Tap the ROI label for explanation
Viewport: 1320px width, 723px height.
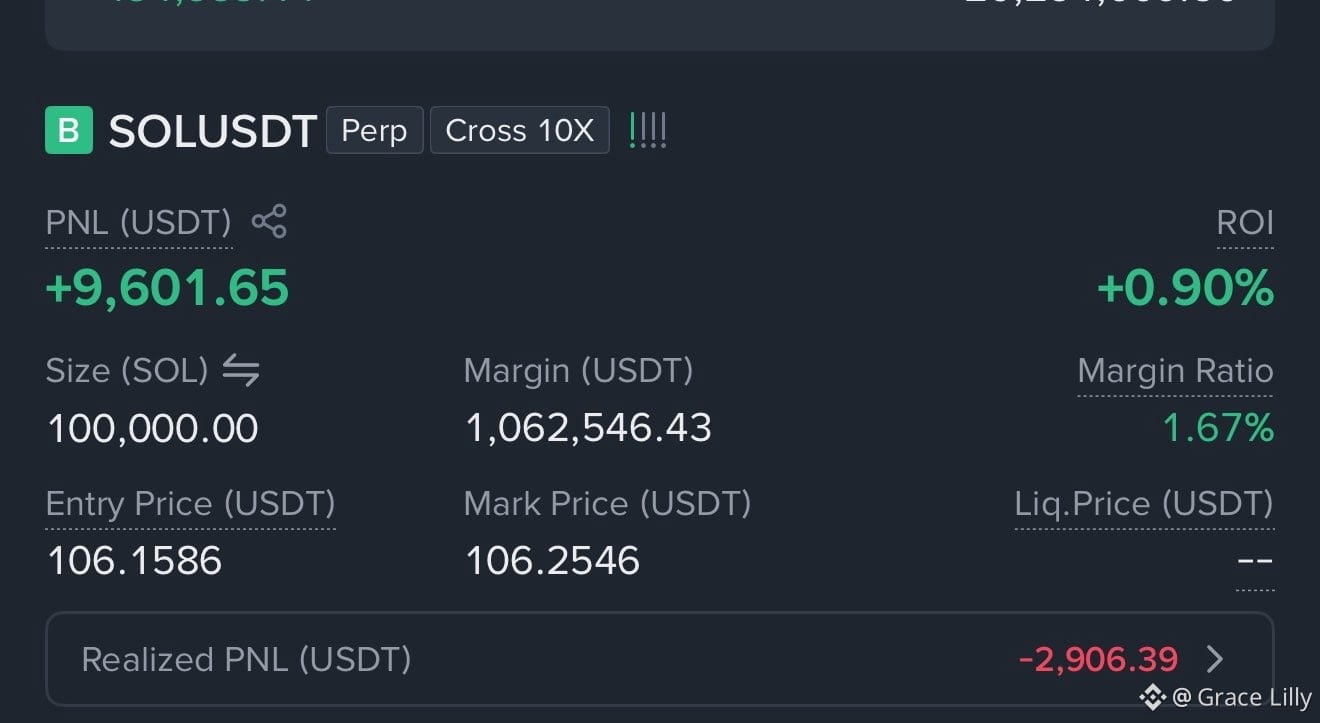(x=1245, y=222)
